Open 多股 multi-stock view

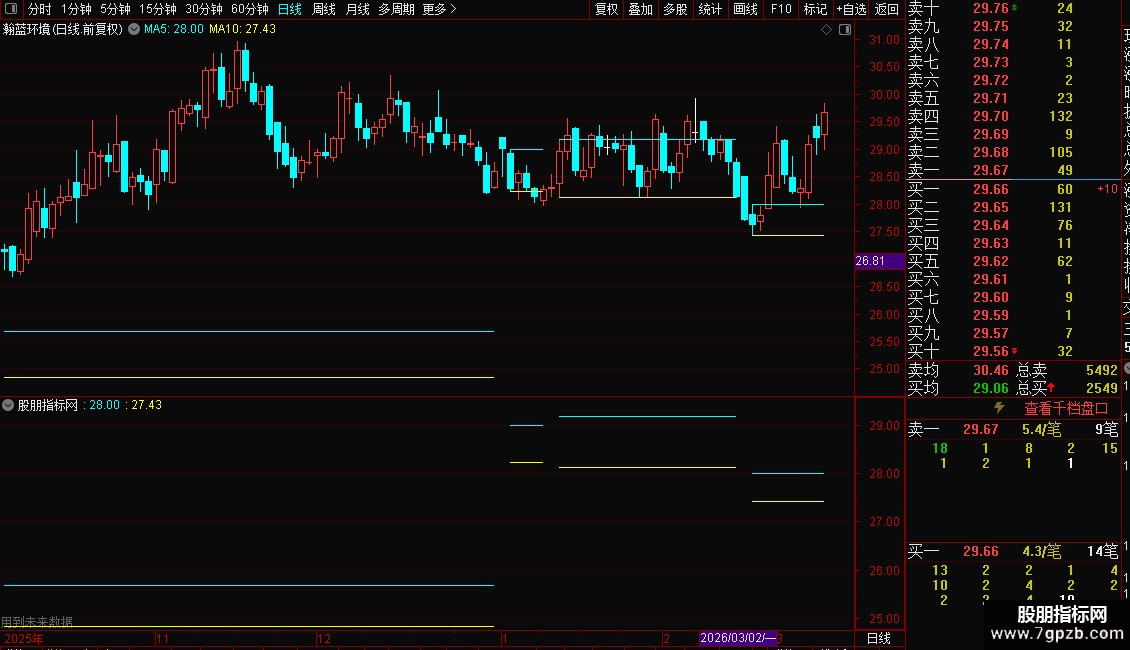coord(675,9)
